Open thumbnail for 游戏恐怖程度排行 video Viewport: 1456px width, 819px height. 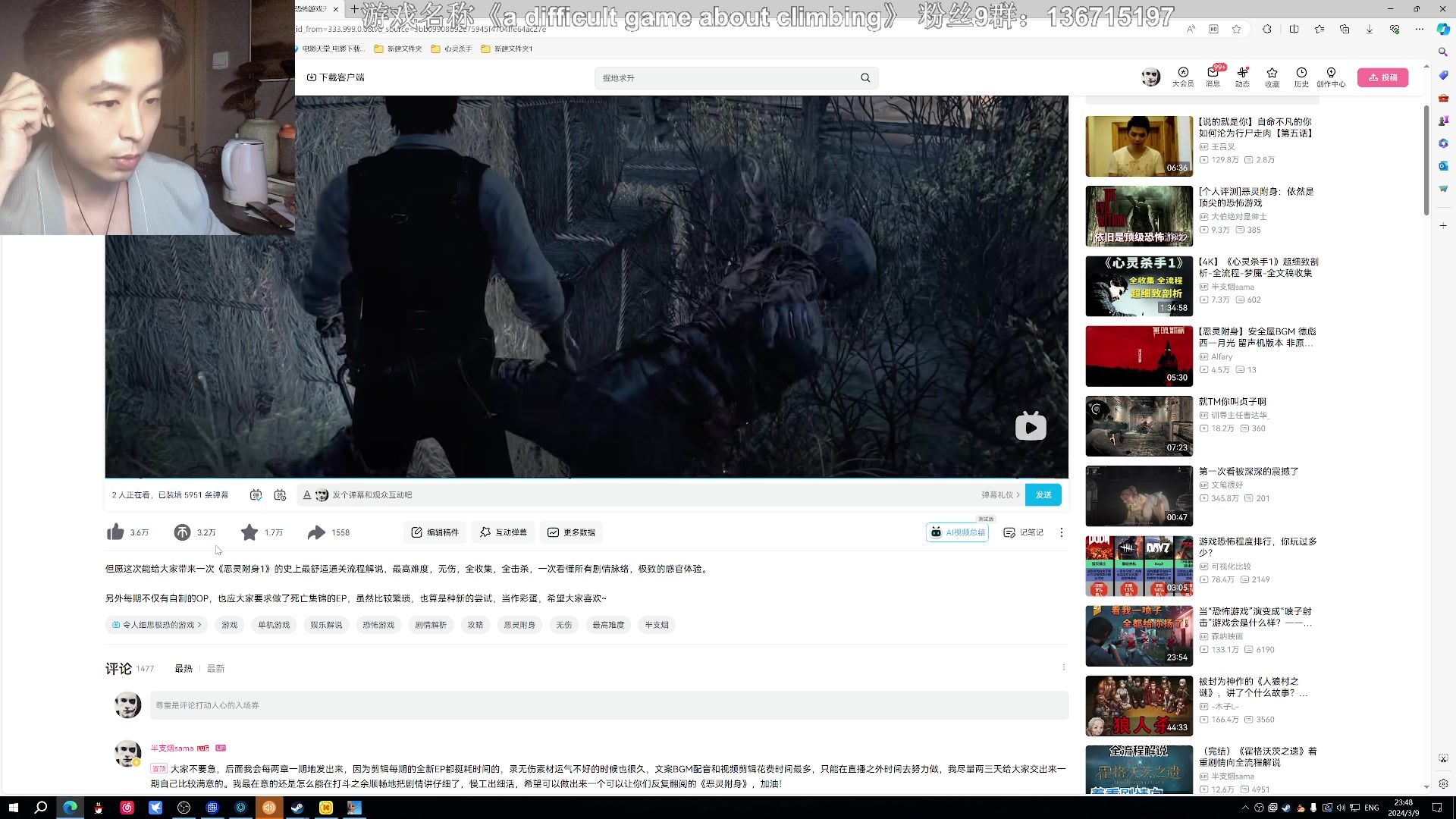pyautogui.click(x=1139, y=566)
